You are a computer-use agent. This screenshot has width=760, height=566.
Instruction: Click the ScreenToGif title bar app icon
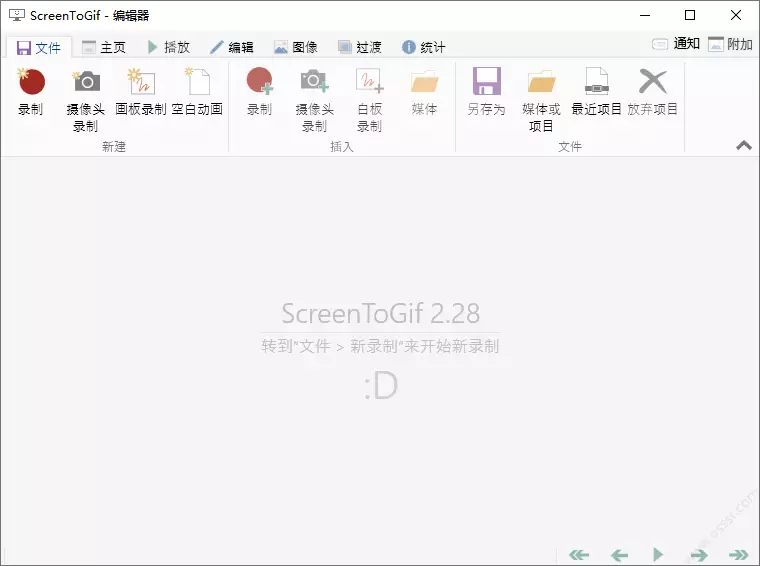16,16
